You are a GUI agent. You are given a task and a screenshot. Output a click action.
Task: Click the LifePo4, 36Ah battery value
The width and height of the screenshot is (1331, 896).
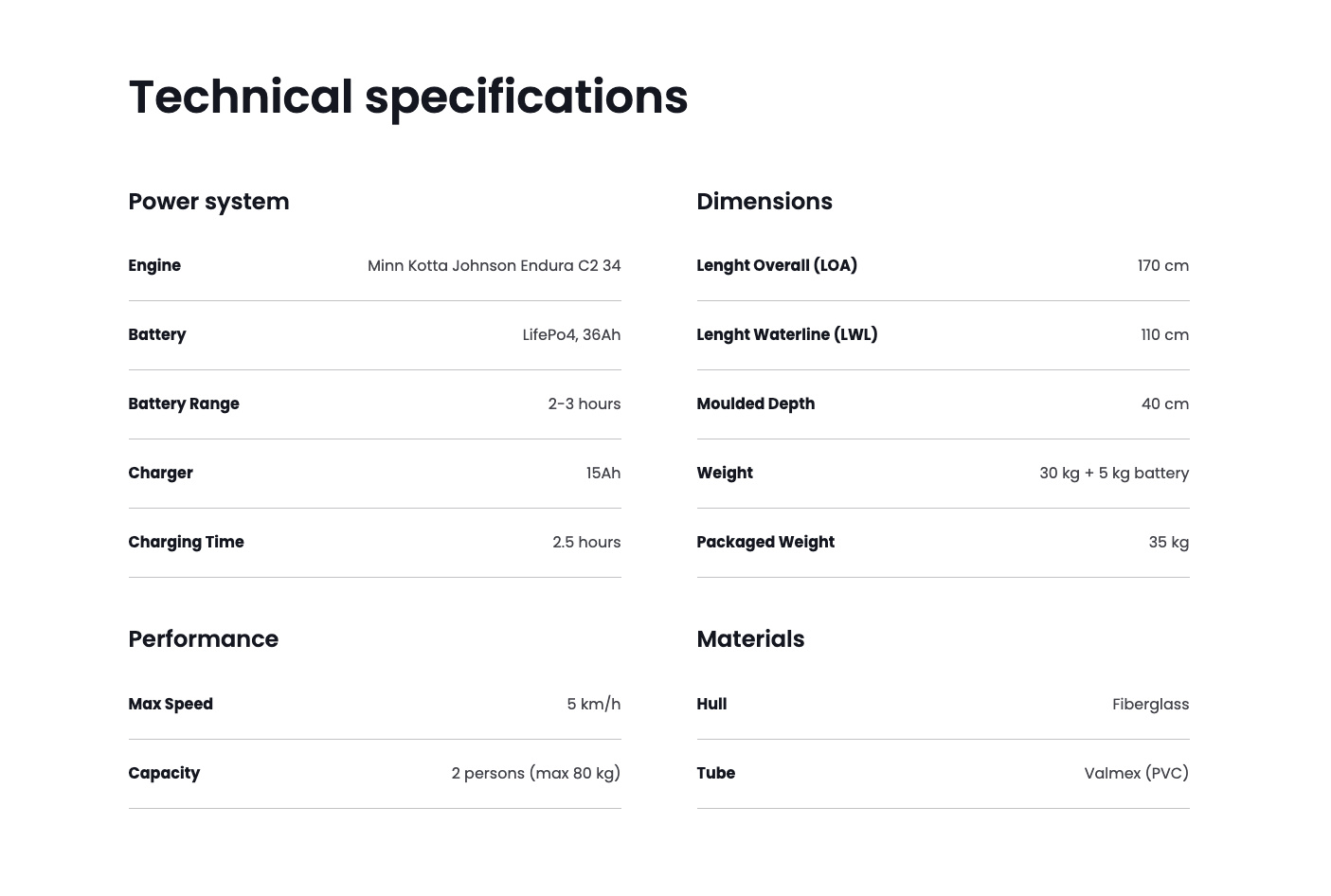click(571, 335)
